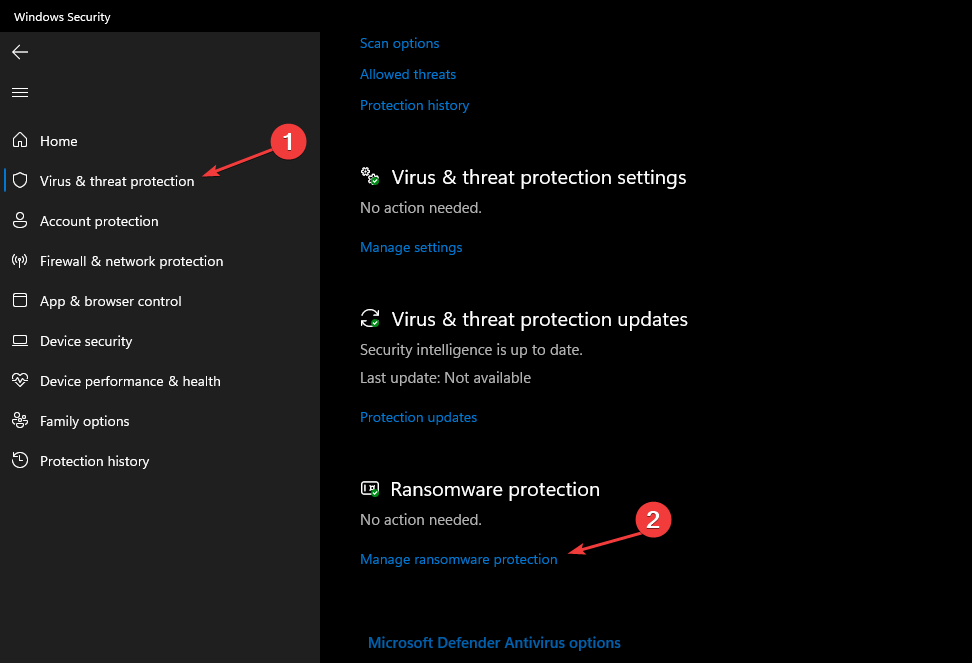This screenshot has width=972, height=663.
Task: Select Device performance & health heart icon
Action: coord(20,381)
